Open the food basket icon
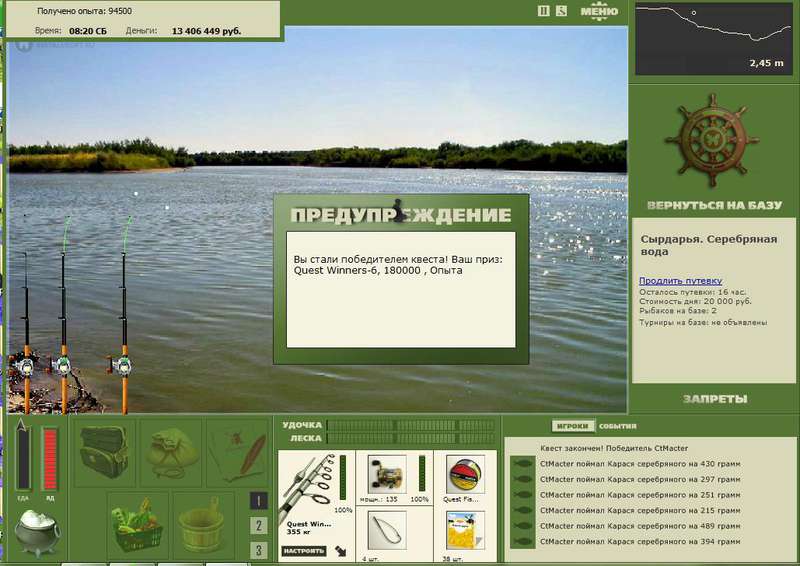 [137, 525]
